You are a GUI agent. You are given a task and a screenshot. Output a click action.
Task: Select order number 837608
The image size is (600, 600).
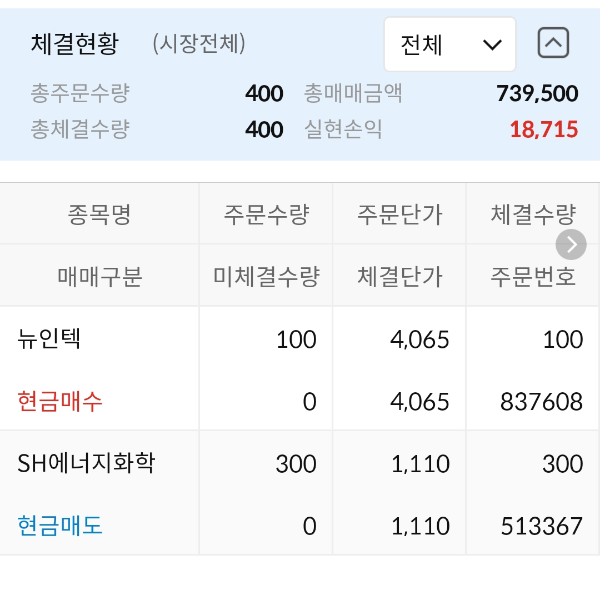540,401
